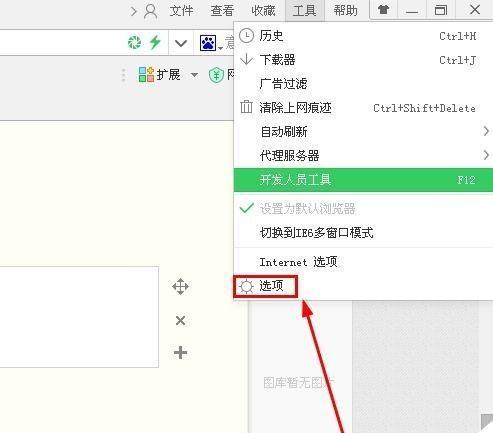Screen dimensions: 493x433
Task: Open the skin t-shirt icon
Action: 383,10
